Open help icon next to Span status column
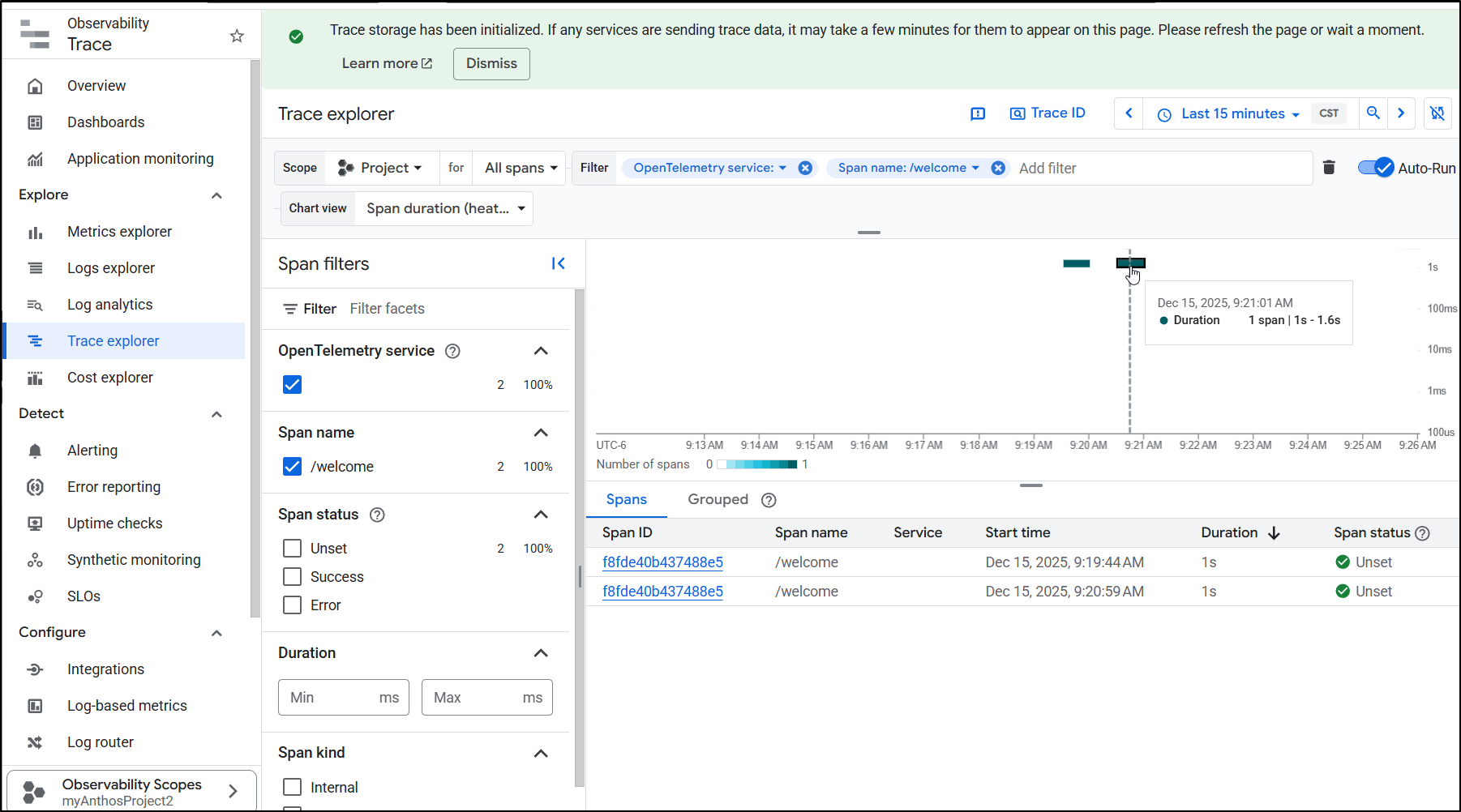 1423,533
